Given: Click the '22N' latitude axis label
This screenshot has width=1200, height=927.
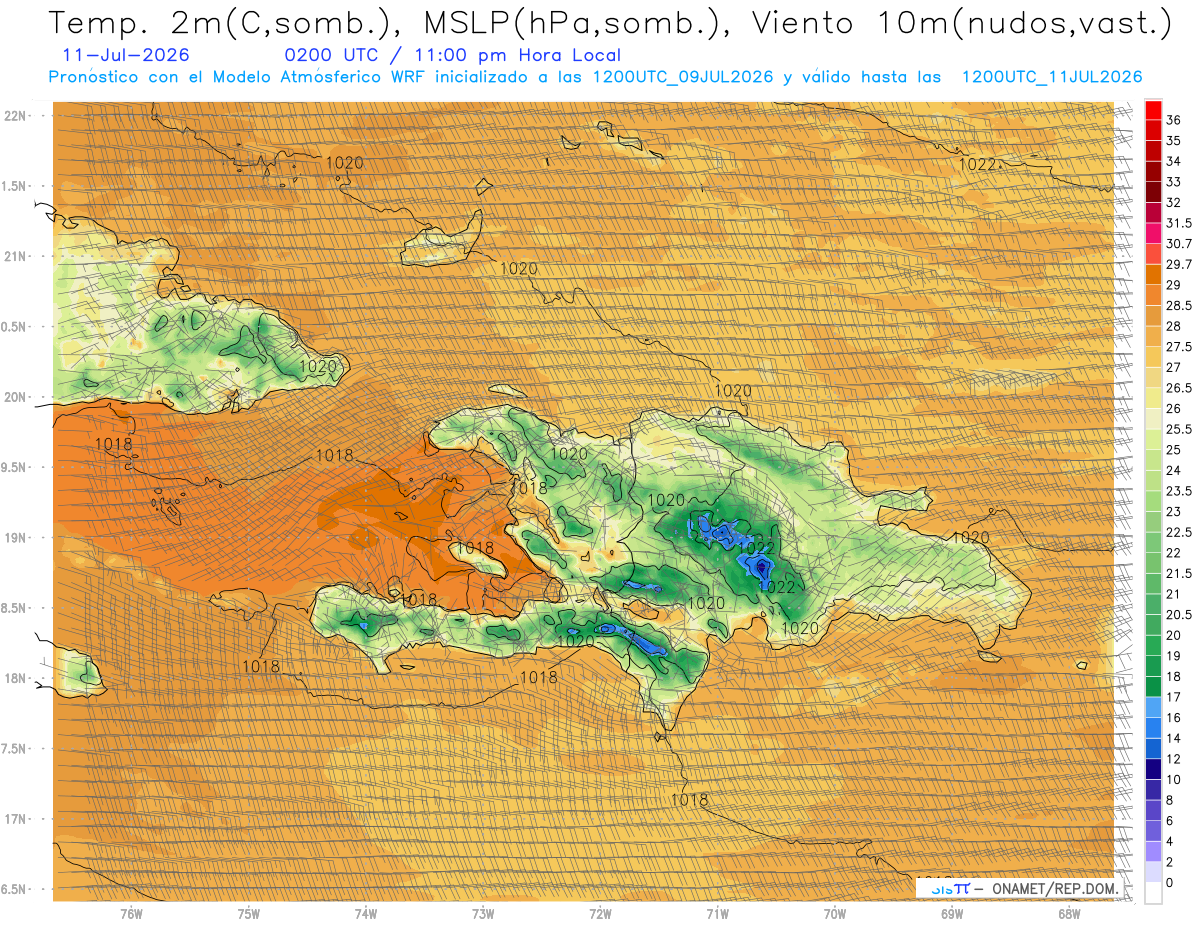Looking at the screenshot, I should coord(14,116).
